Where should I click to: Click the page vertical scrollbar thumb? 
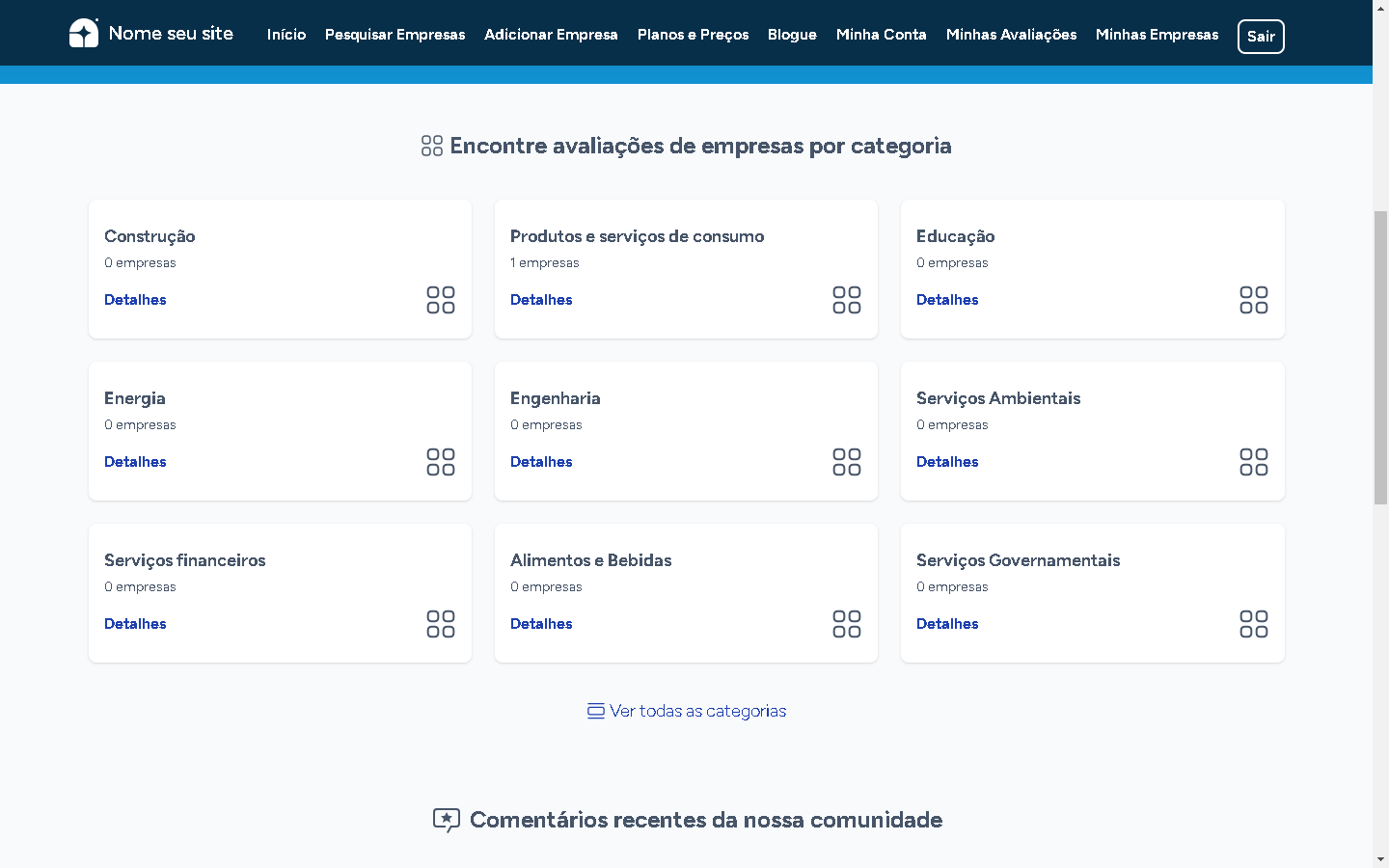coord(1380,357)
